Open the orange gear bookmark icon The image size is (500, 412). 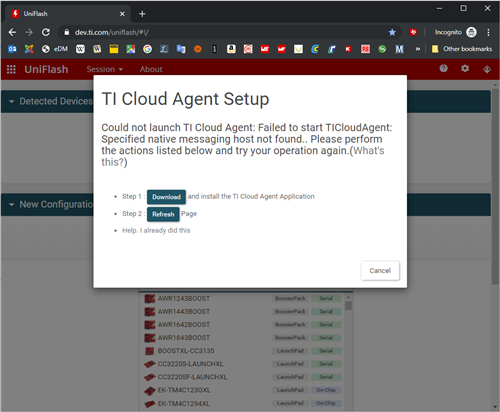(x=198, y=49)
